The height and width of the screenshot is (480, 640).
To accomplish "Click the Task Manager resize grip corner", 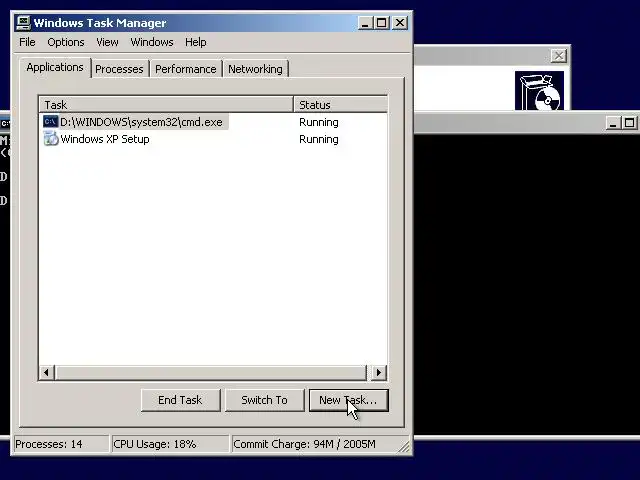I will tap(404, 447).
